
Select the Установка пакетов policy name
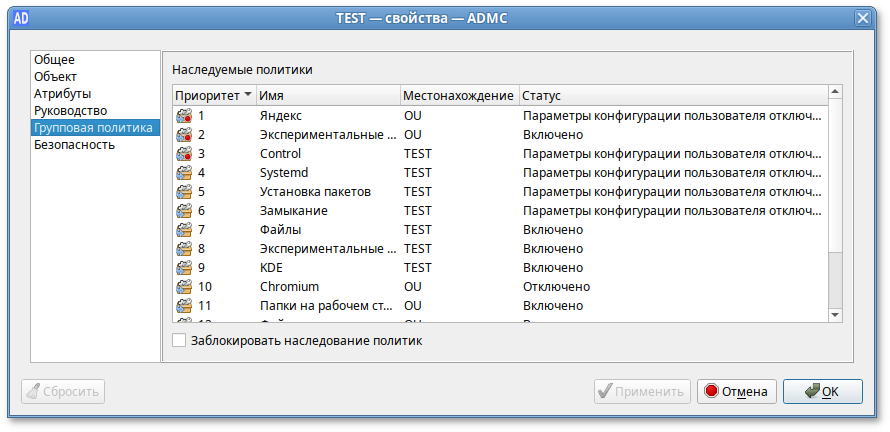coord(315,192)
